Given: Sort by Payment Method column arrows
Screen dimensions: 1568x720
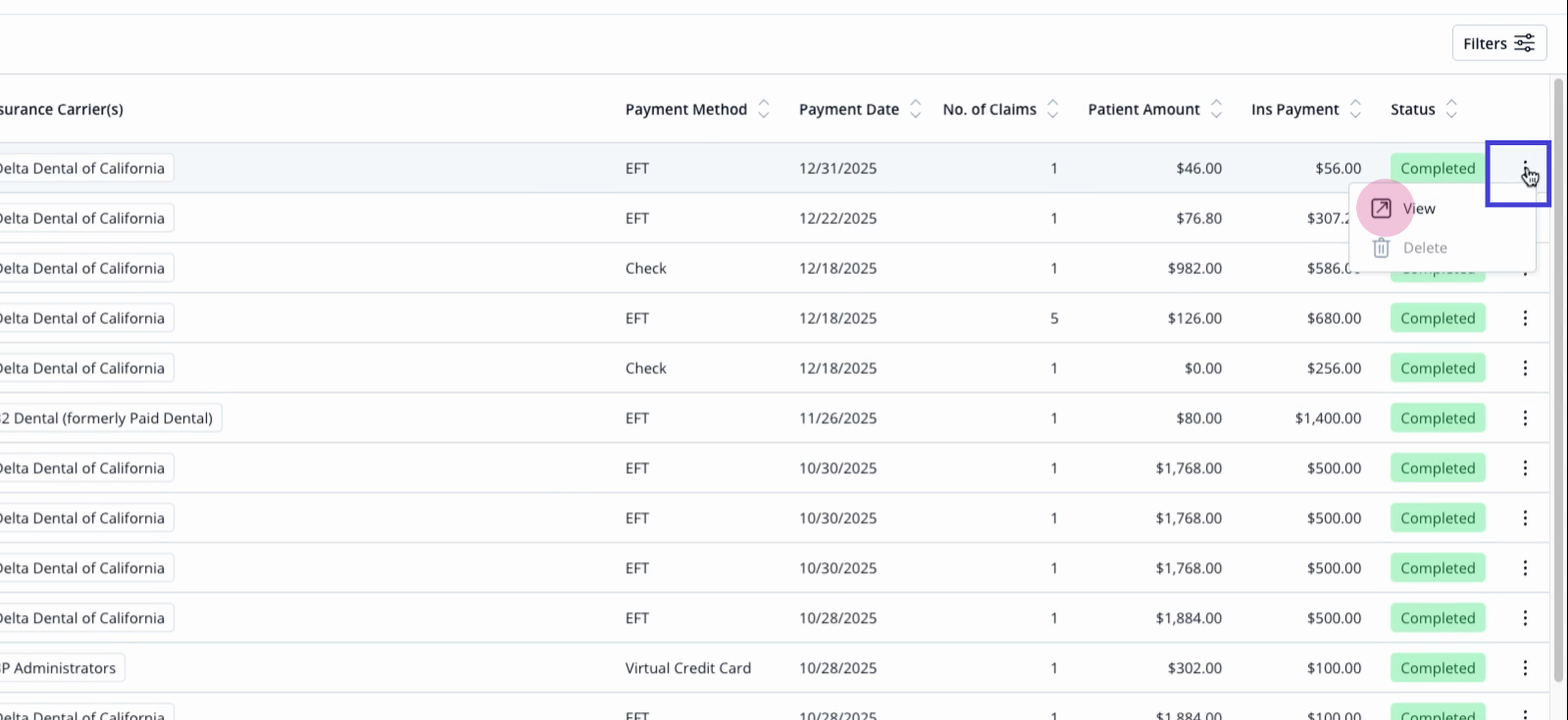Looking at the screenshot, I should 764,109.
